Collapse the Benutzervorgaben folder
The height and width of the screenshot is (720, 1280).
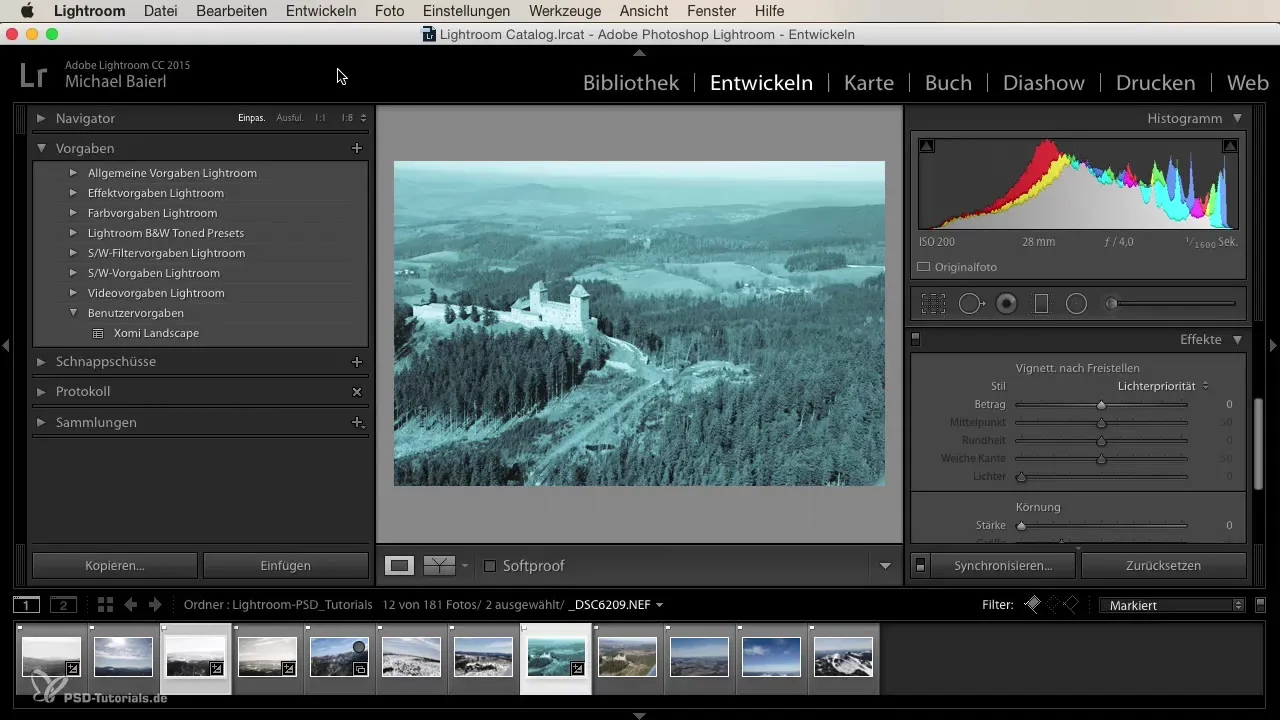(x=73, y=313)
